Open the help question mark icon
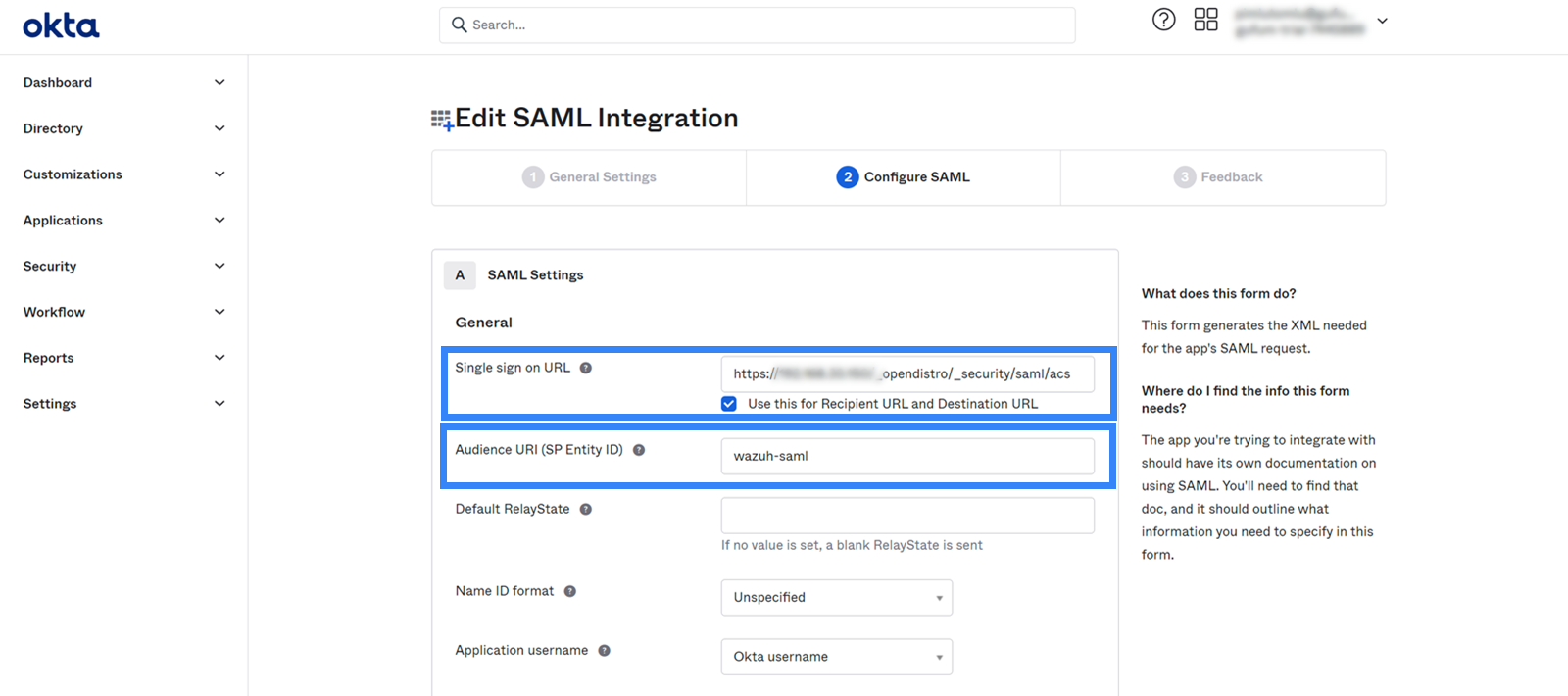1568x696 pixels. point(1163,20)
